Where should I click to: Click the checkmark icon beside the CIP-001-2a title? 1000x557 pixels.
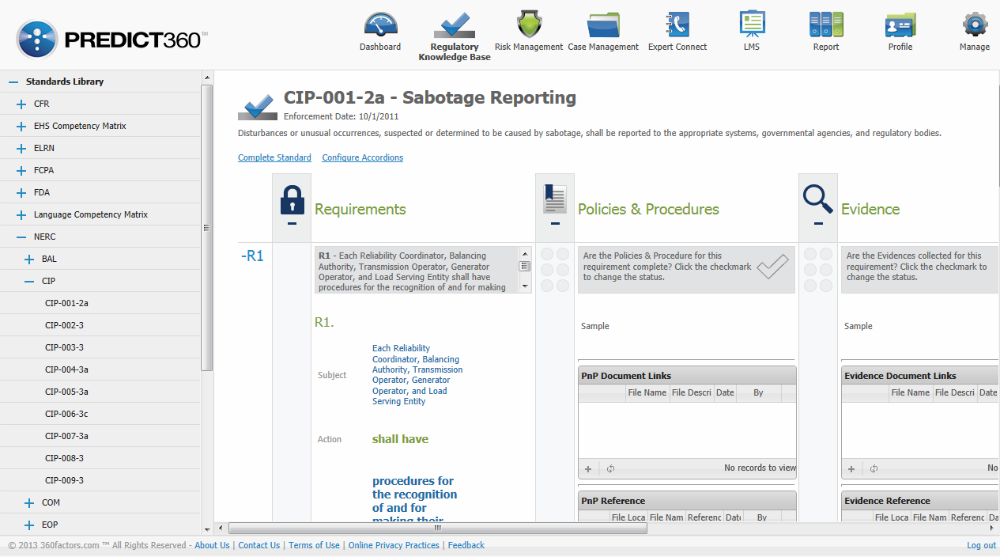click(x=258, y=107)
